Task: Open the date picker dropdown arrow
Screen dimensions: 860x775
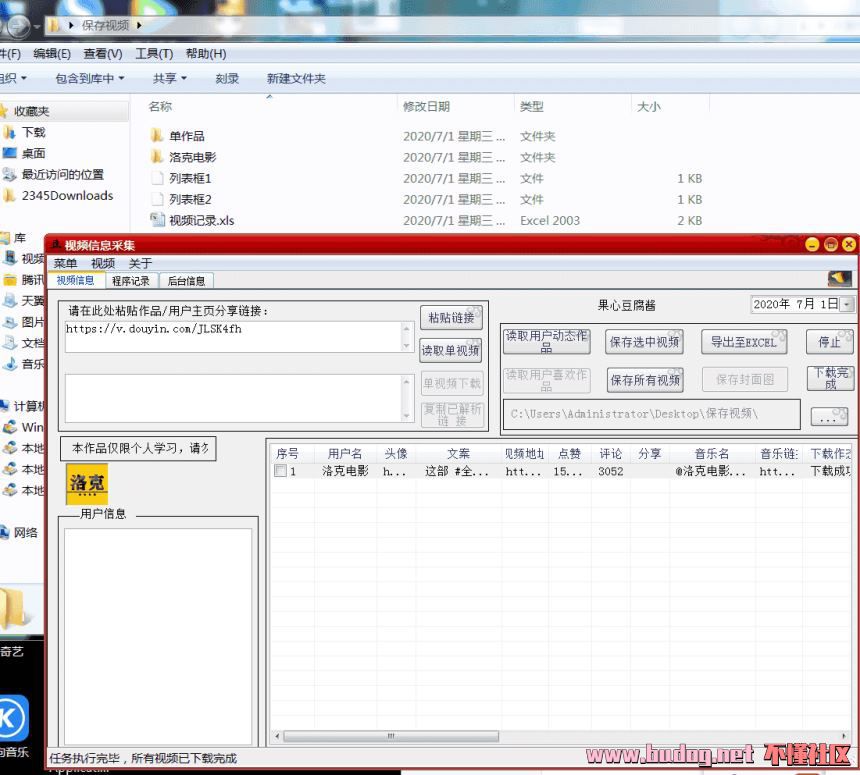Action: pos(847,304)
